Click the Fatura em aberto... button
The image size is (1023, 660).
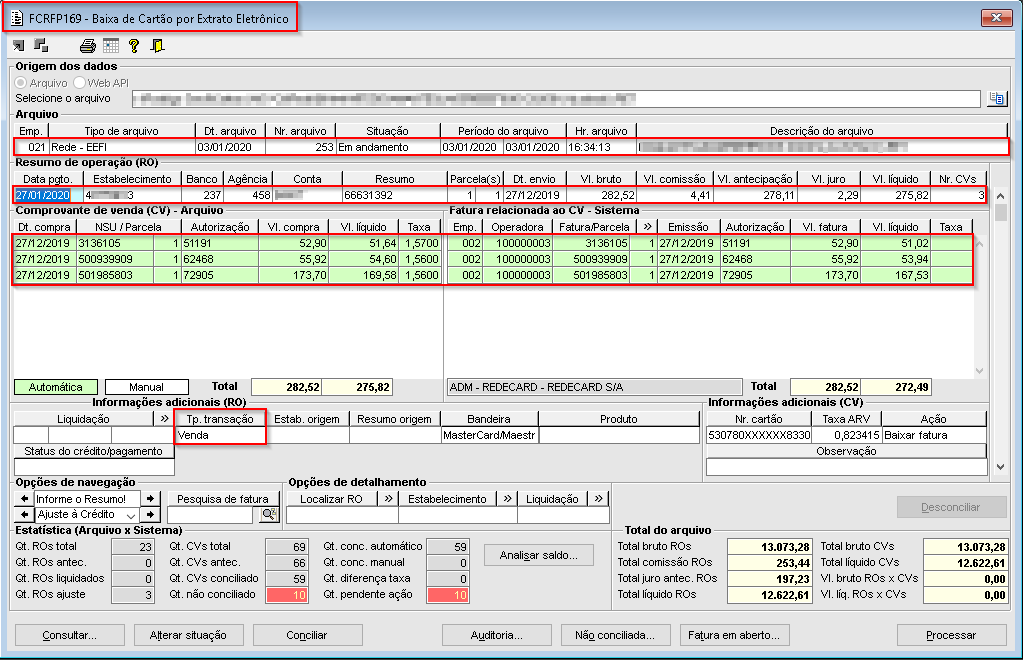click(734, 635)
